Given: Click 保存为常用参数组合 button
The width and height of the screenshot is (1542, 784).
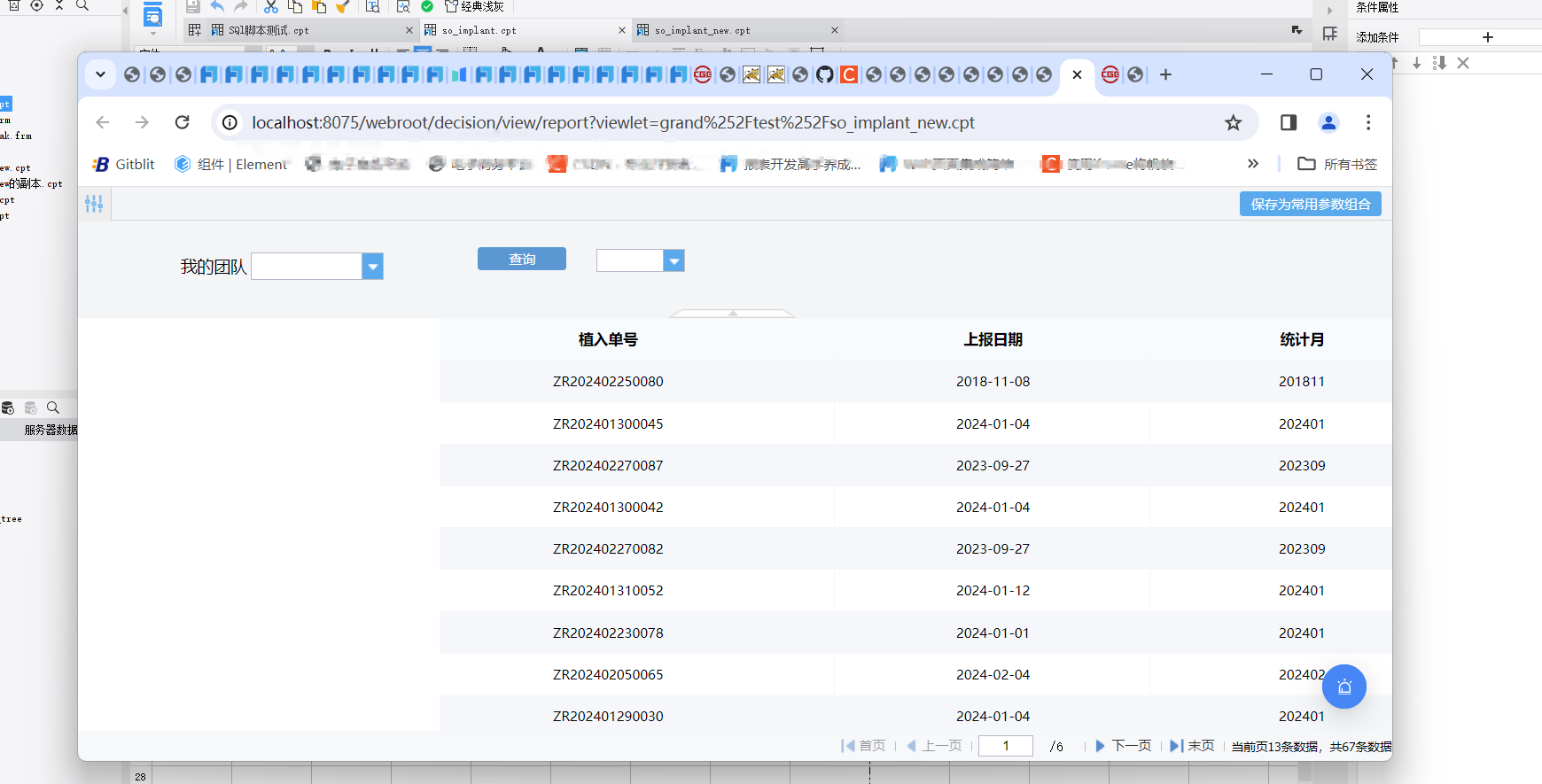Looking at the screenshot, I should (x=1311, y=204).
